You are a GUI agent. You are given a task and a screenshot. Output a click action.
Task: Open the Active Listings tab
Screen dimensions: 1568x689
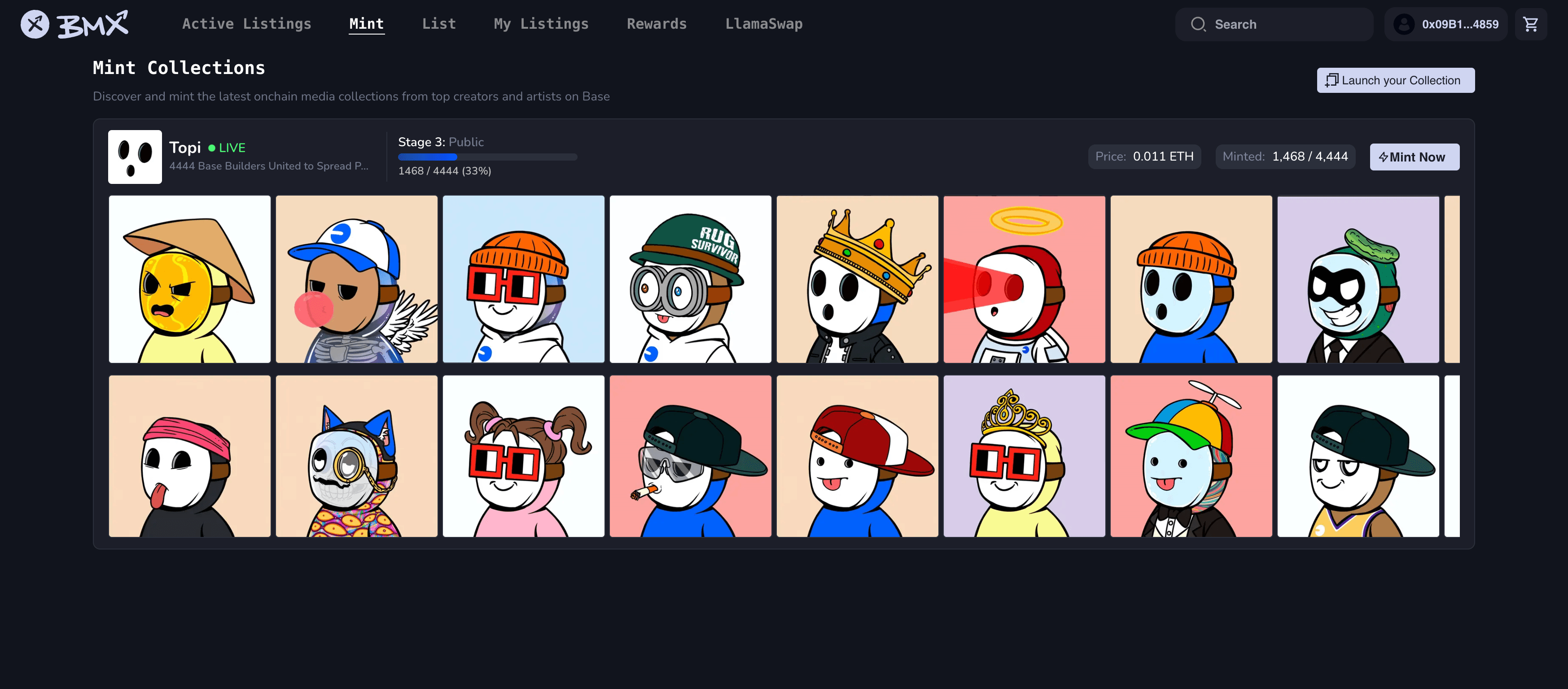point(246,24)
